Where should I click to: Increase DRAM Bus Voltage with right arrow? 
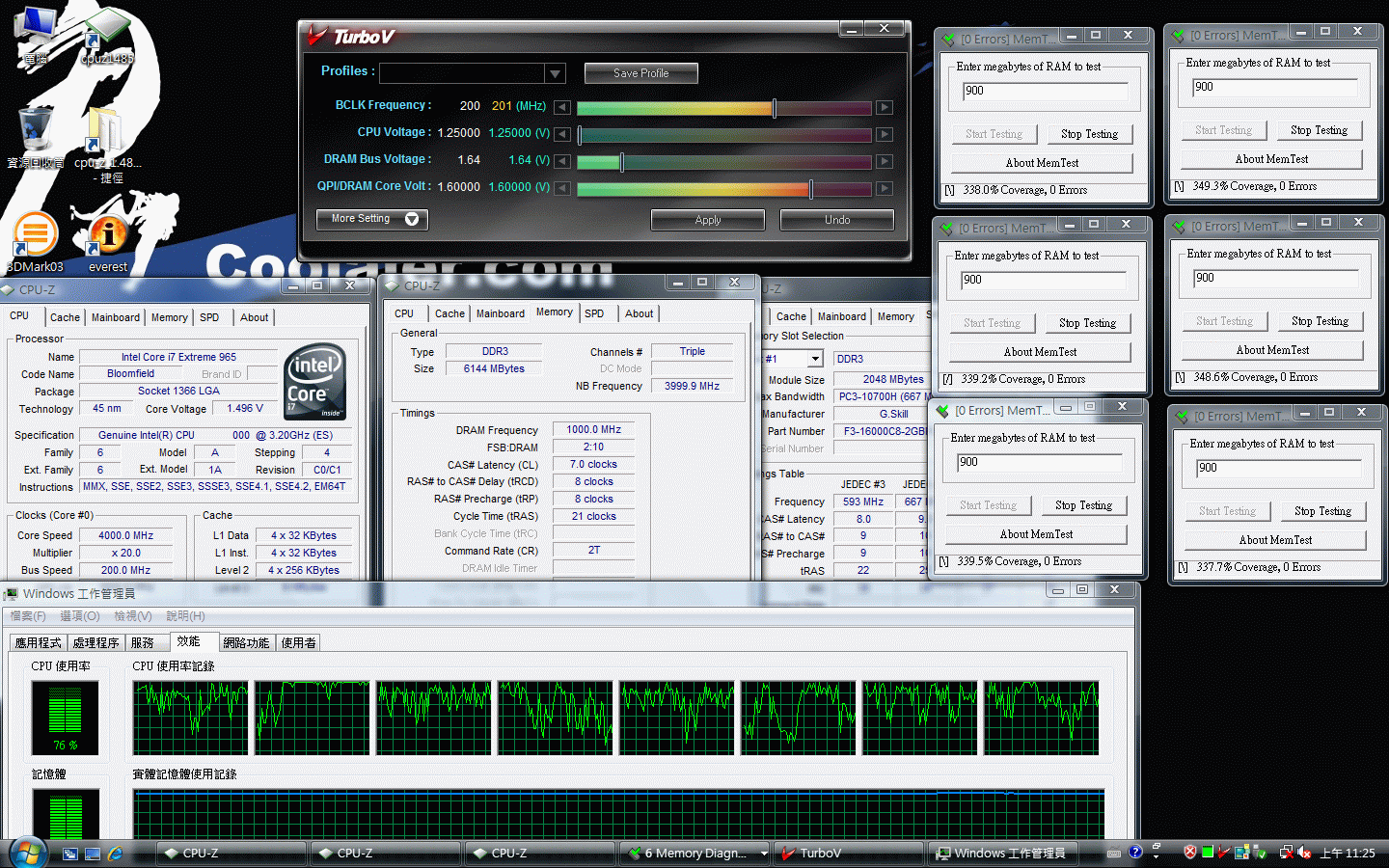point(884,161)
